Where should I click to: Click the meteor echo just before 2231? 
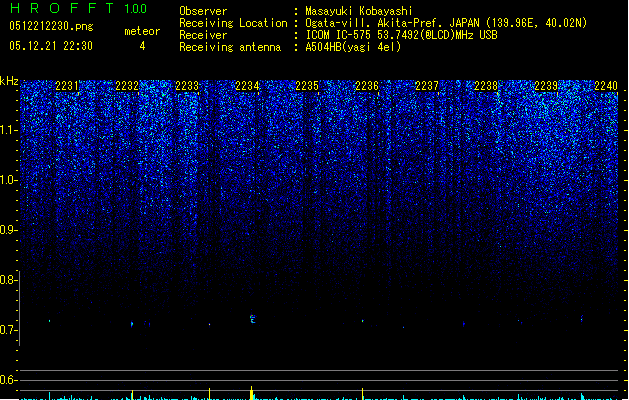point(50,321)
